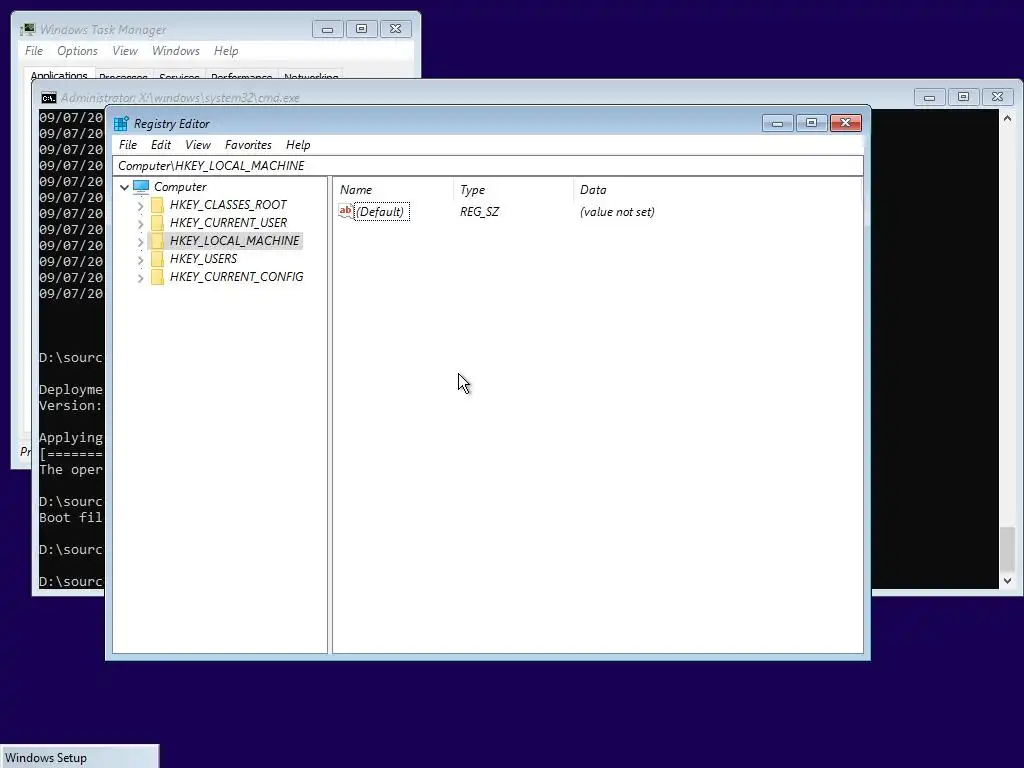Select HKEY_CURRENT_USER in the tree
Viewport: 1024px width, 768px height.
(228, 223)
